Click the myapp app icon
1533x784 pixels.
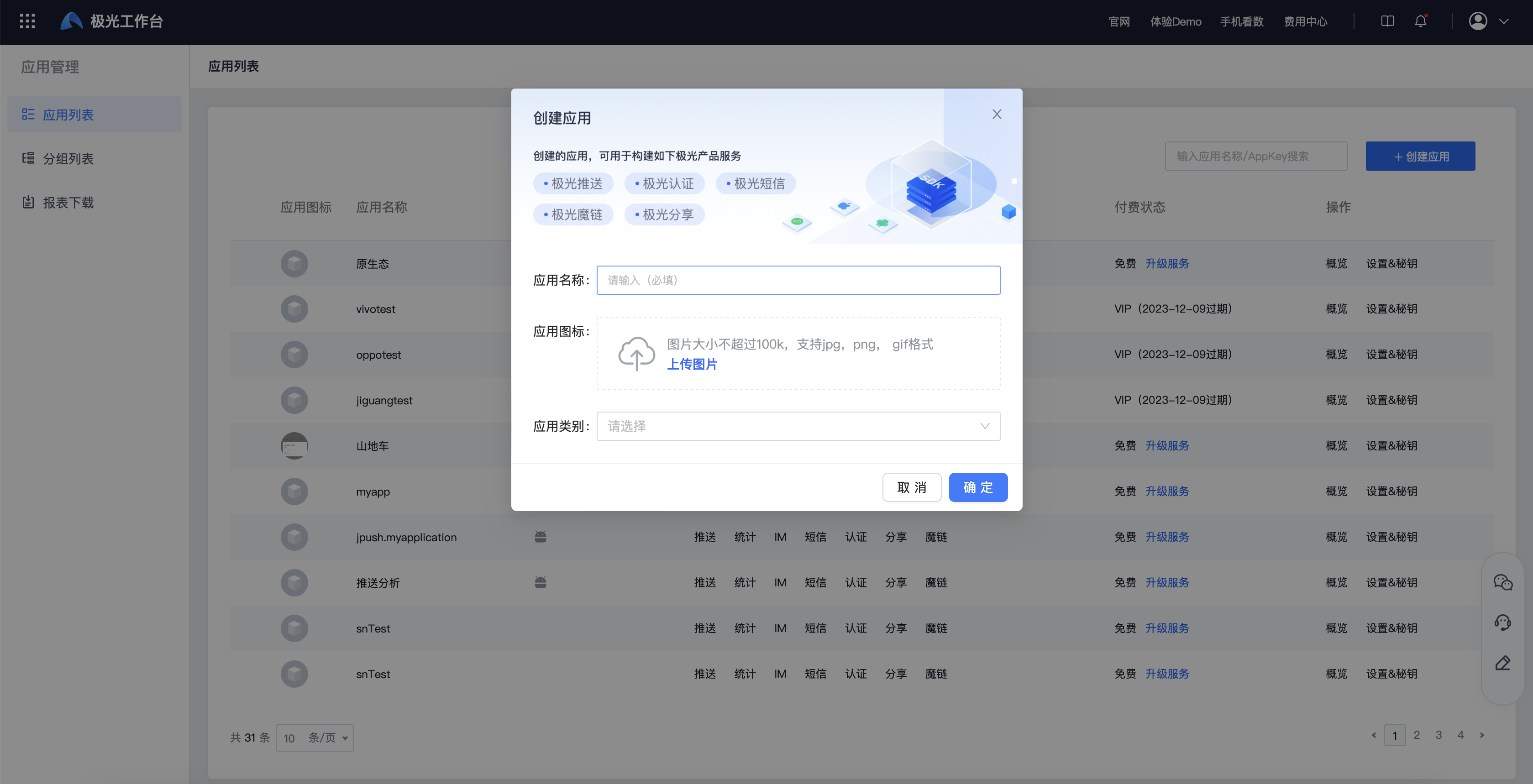pyautogui.click(x=294, y=492)
